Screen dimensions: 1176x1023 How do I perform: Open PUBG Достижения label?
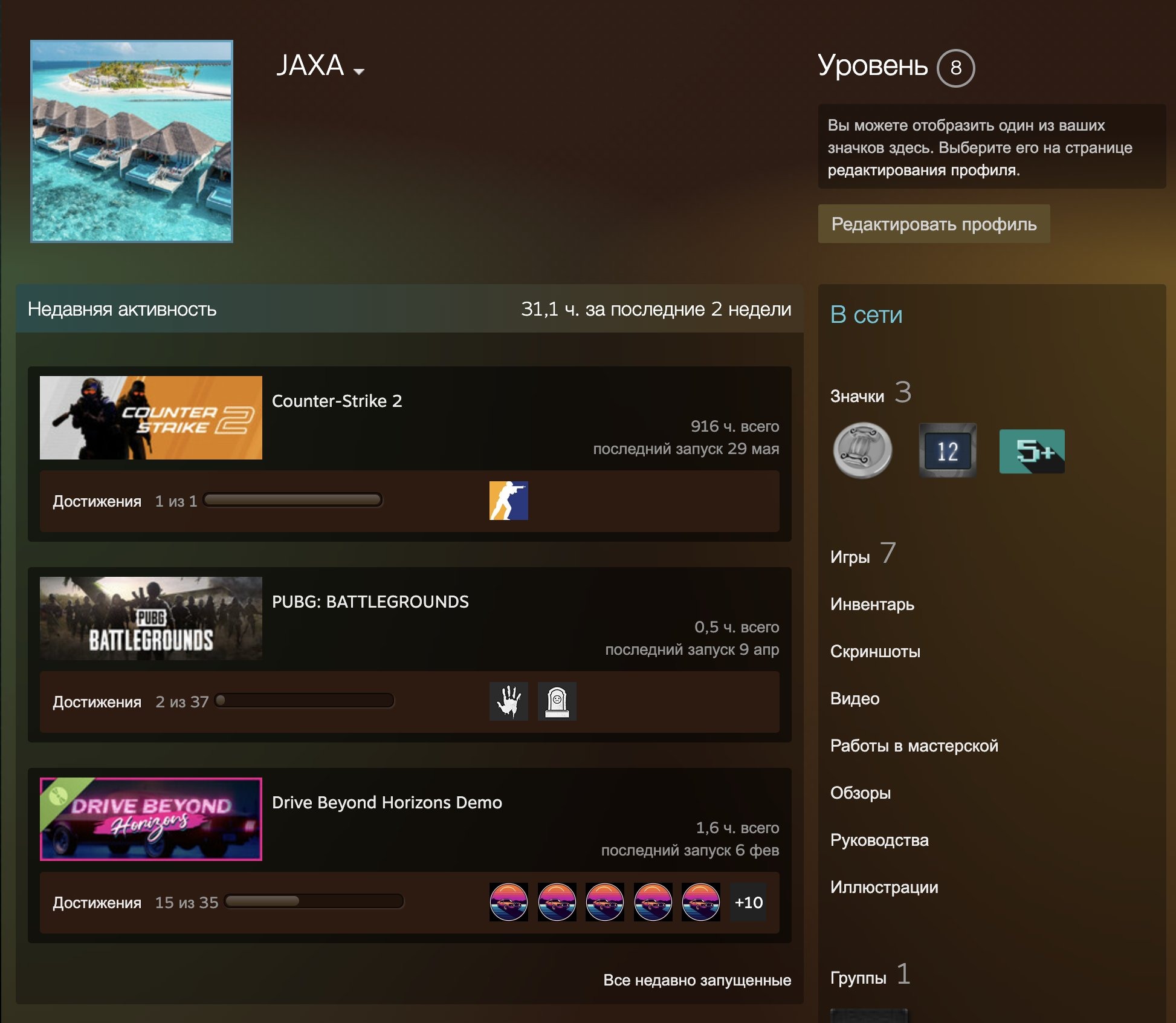pos(97,702)
